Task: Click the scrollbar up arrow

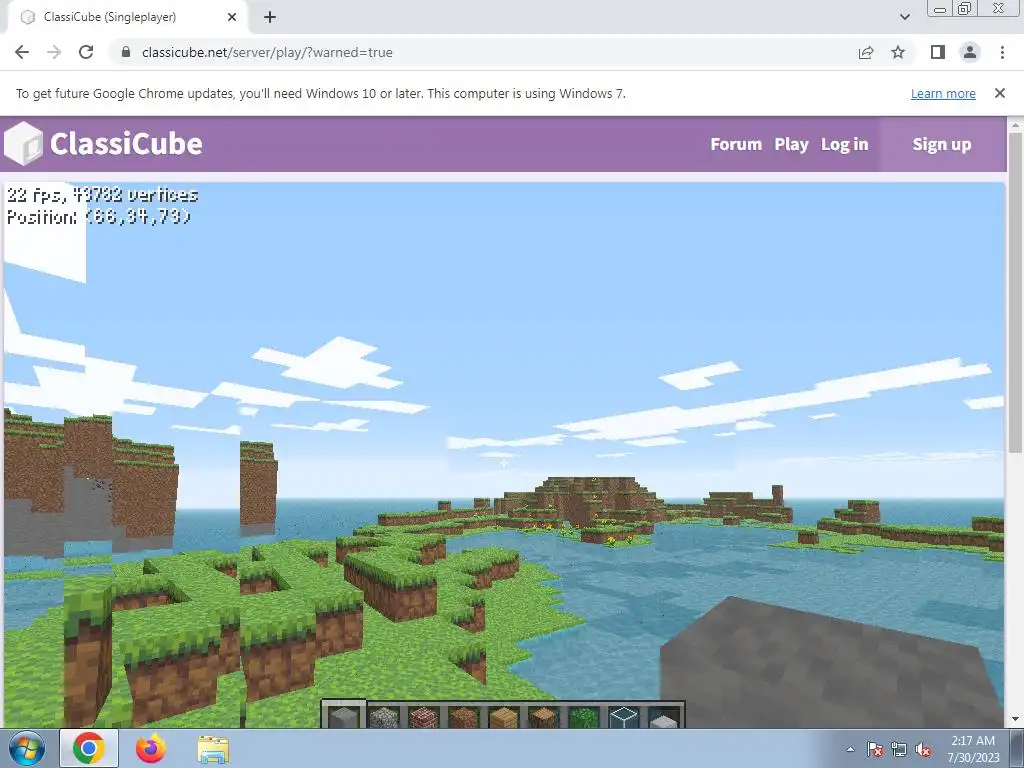Action: tap(1016, 125)
